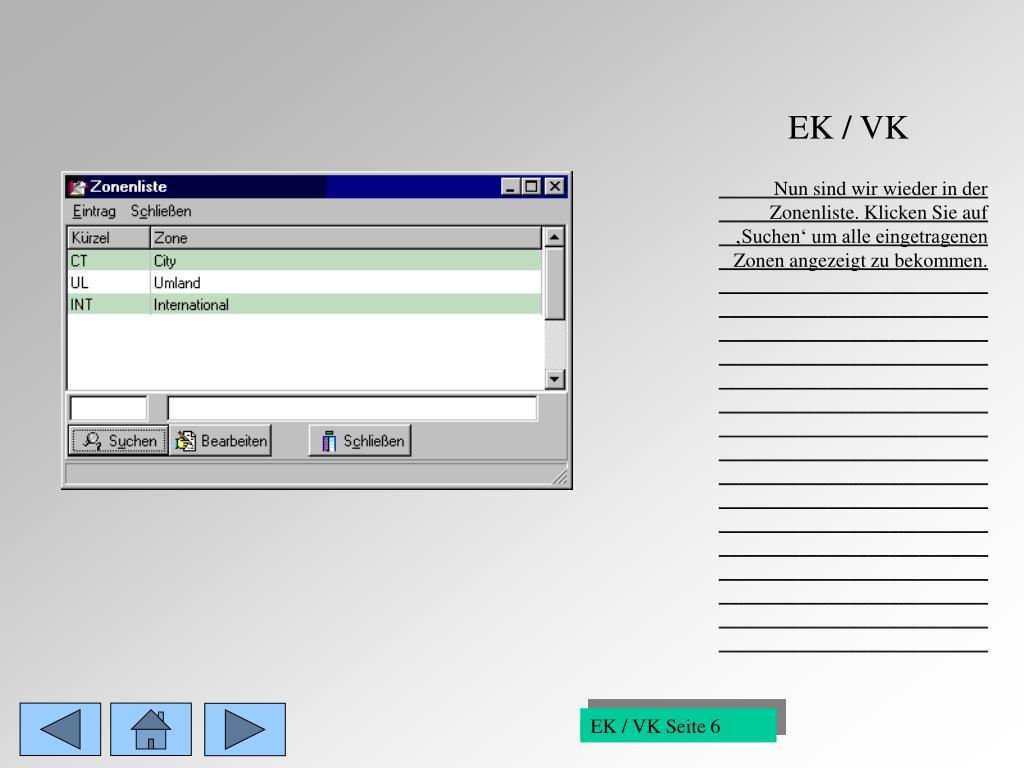The width and height of the screenshot is (1024, 768).
Task: Click the Zone column header
Action: (345, 238)
